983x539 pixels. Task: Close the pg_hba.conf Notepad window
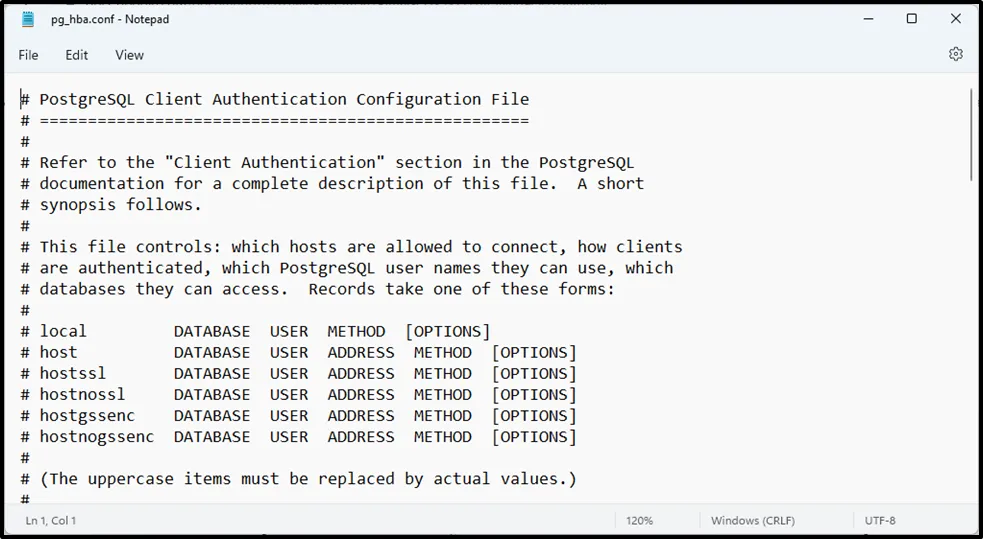(x=956, y=19)
